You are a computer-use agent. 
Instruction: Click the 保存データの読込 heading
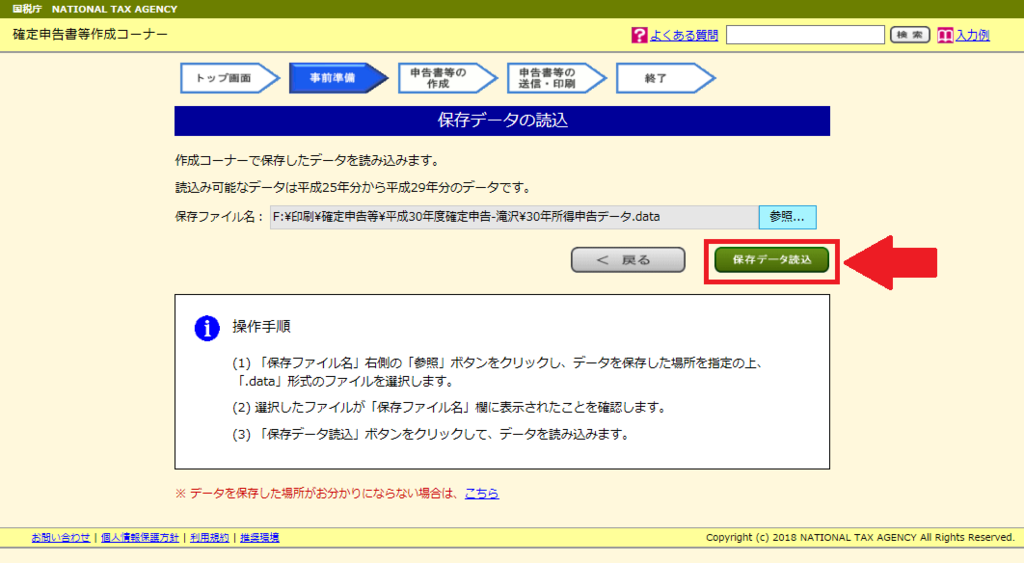[x=502, y=121]
